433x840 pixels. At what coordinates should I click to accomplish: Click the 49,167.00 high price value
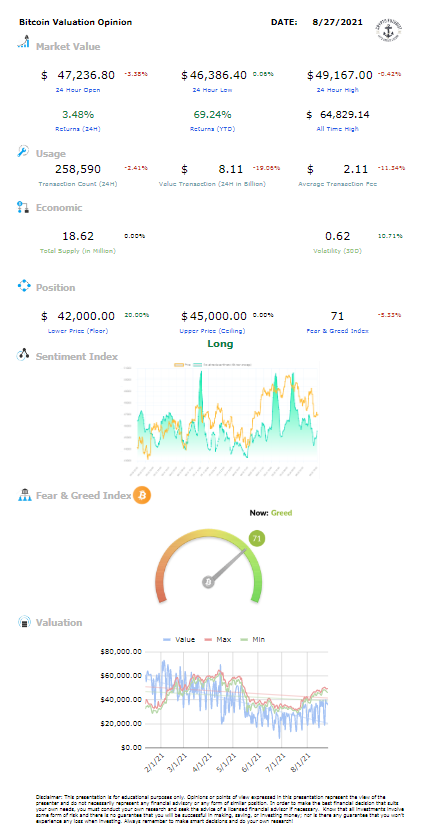pyautogui.click(x=344, y=75)
